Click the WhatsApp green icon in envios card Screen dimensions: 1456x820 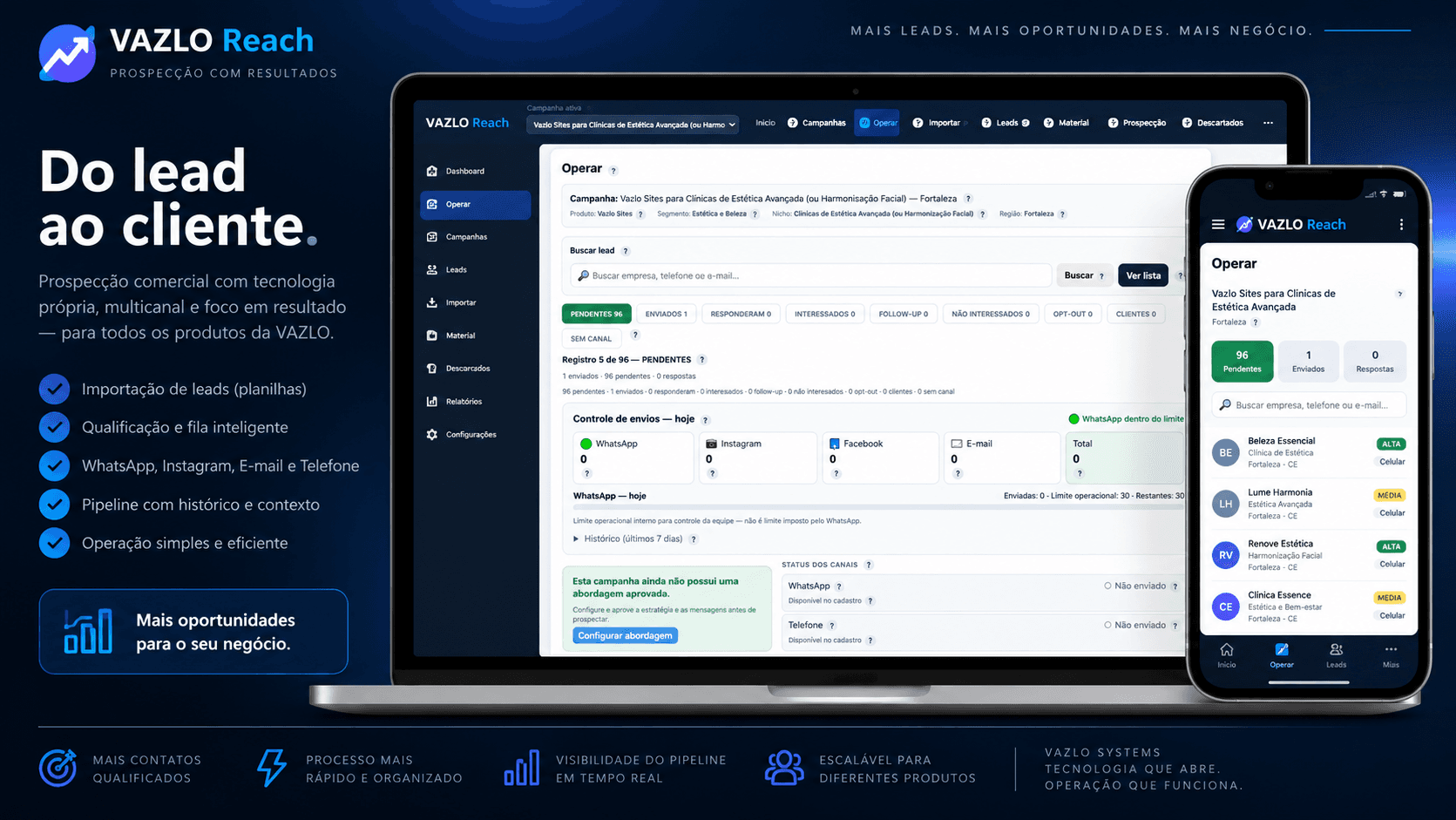586,444
